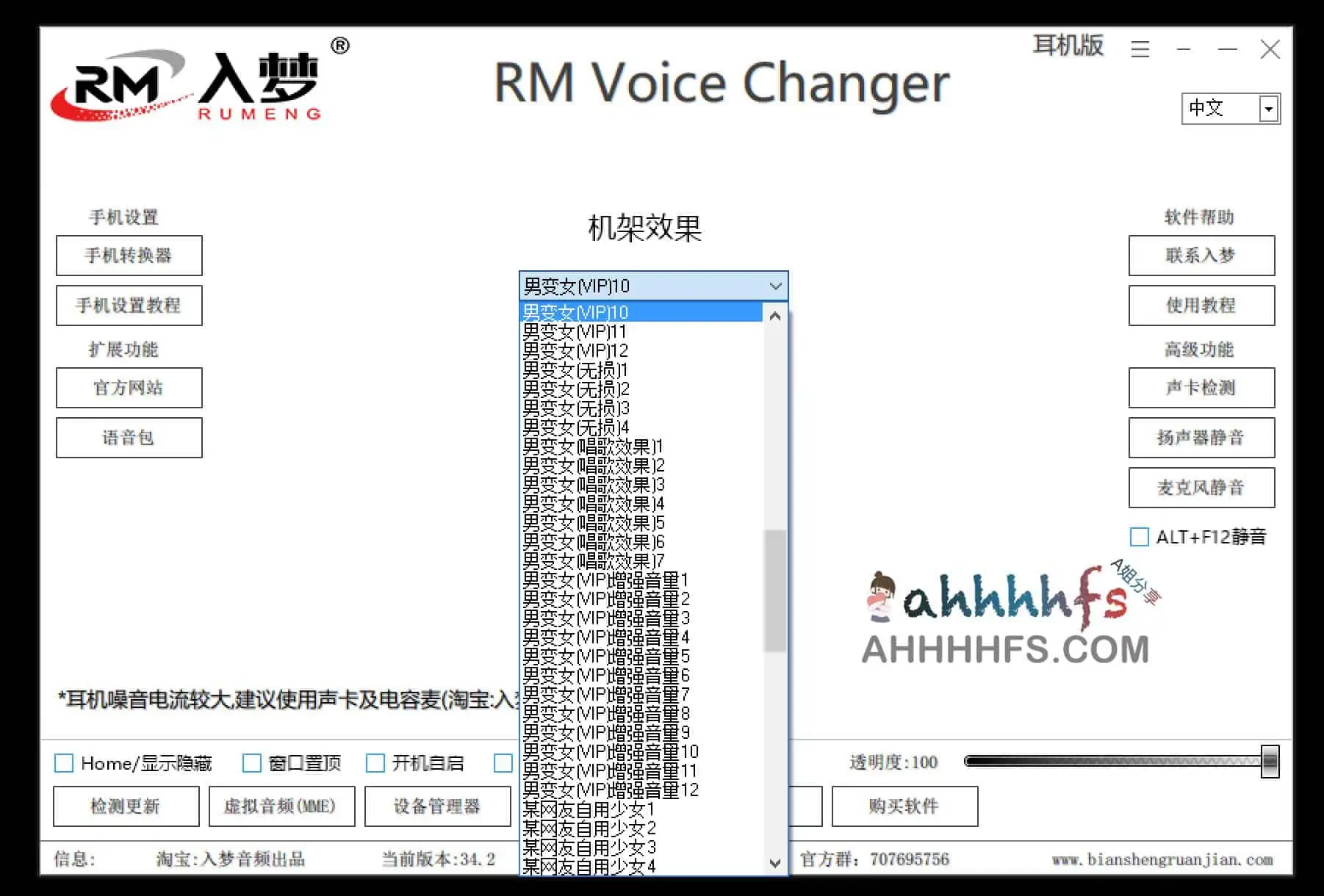Enable the 开机自启 checkbox
Image resolution: width=1324 pixels, height=896 pixels.
376,764
